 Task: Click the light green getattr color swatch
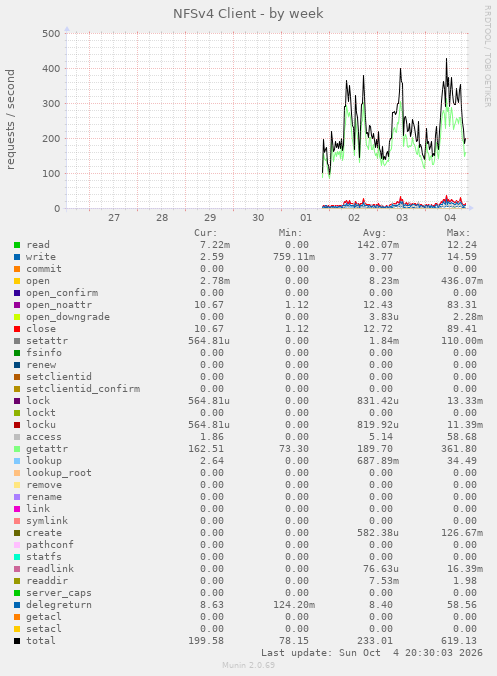[17, 449]
